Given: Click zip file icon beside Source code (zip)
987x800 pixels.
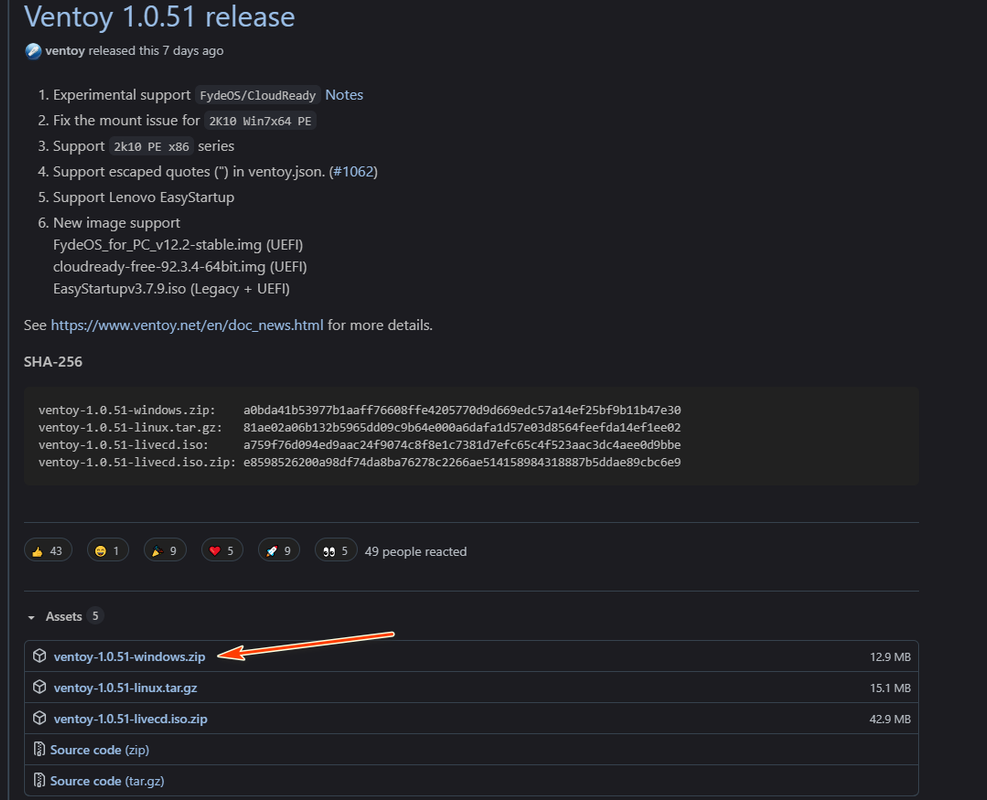Looking at the screenshot, I should pos(39,749).
